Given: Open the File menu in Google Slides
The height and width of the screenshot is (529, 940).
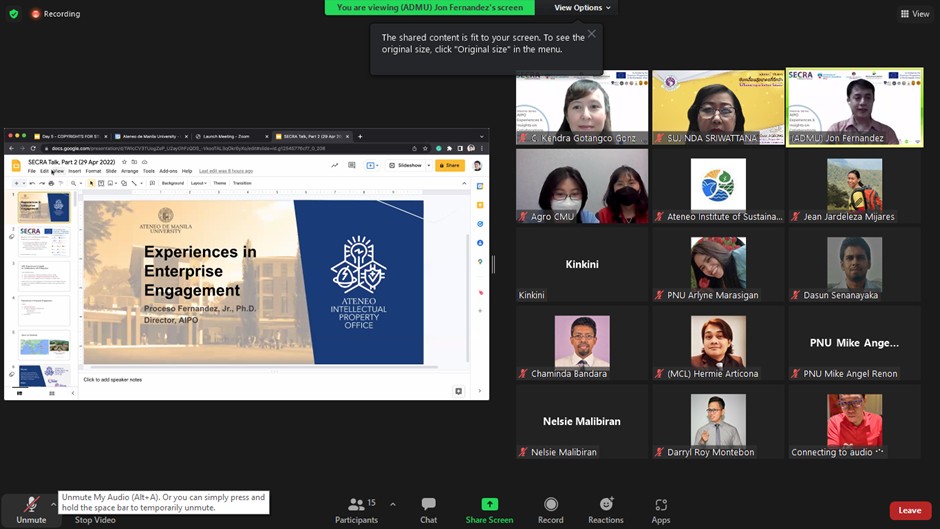Looking at the screenshot, I should pos(32,171).
